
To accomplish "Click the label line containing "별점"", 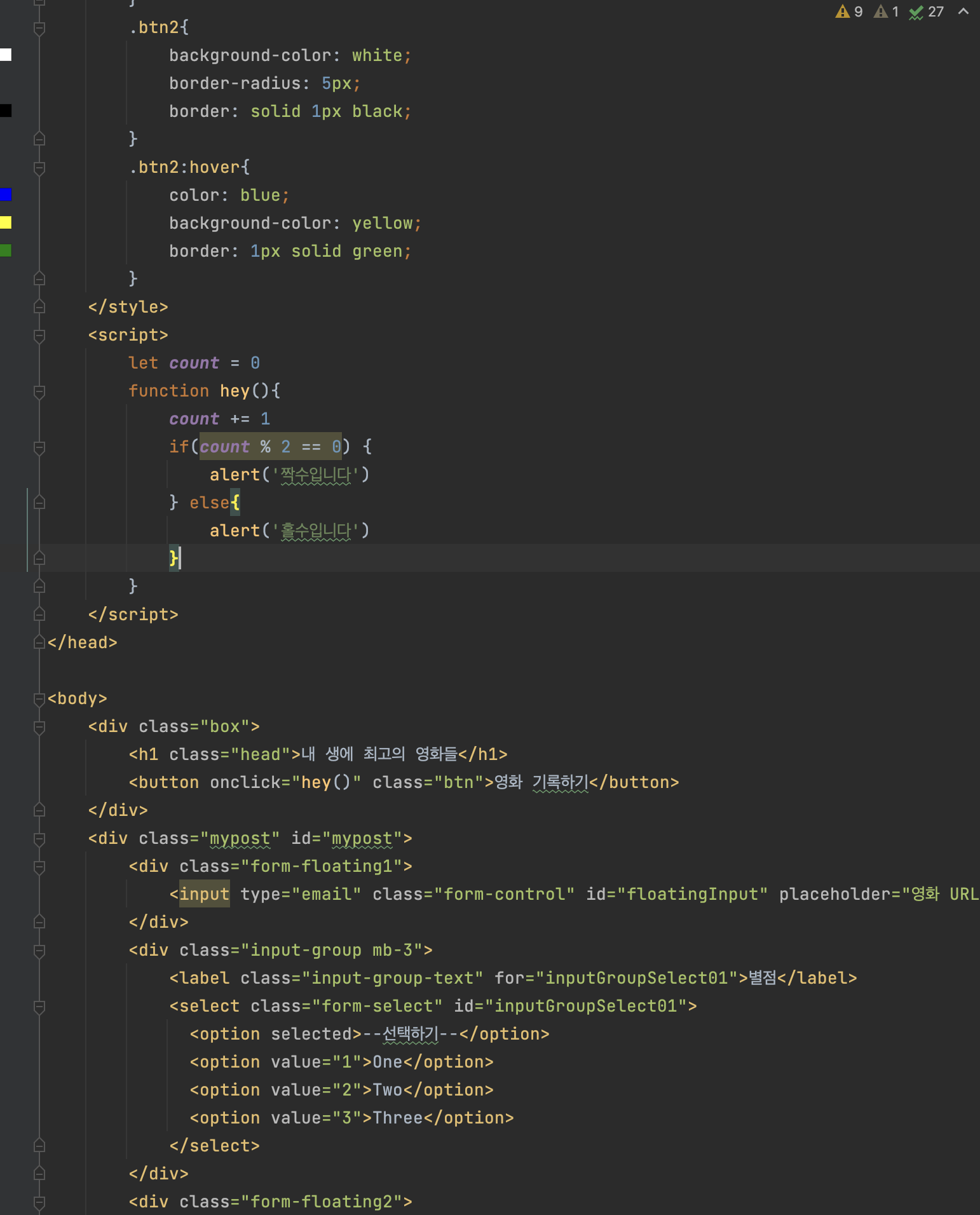I will click(x=513, y=978).
